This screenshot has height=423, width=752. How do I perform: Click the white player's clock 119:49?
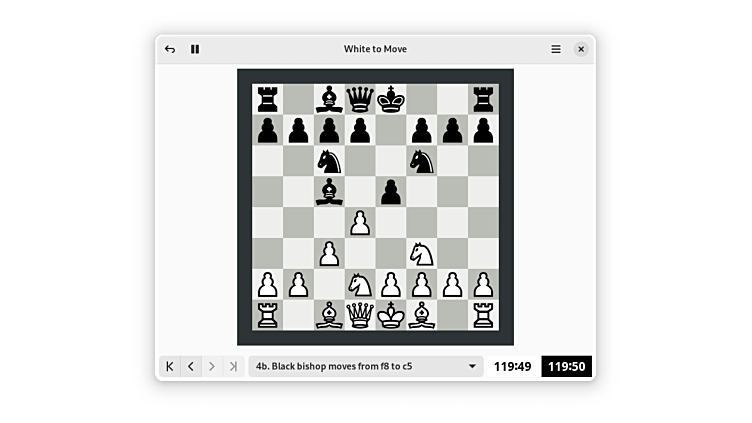coord(512,367)
